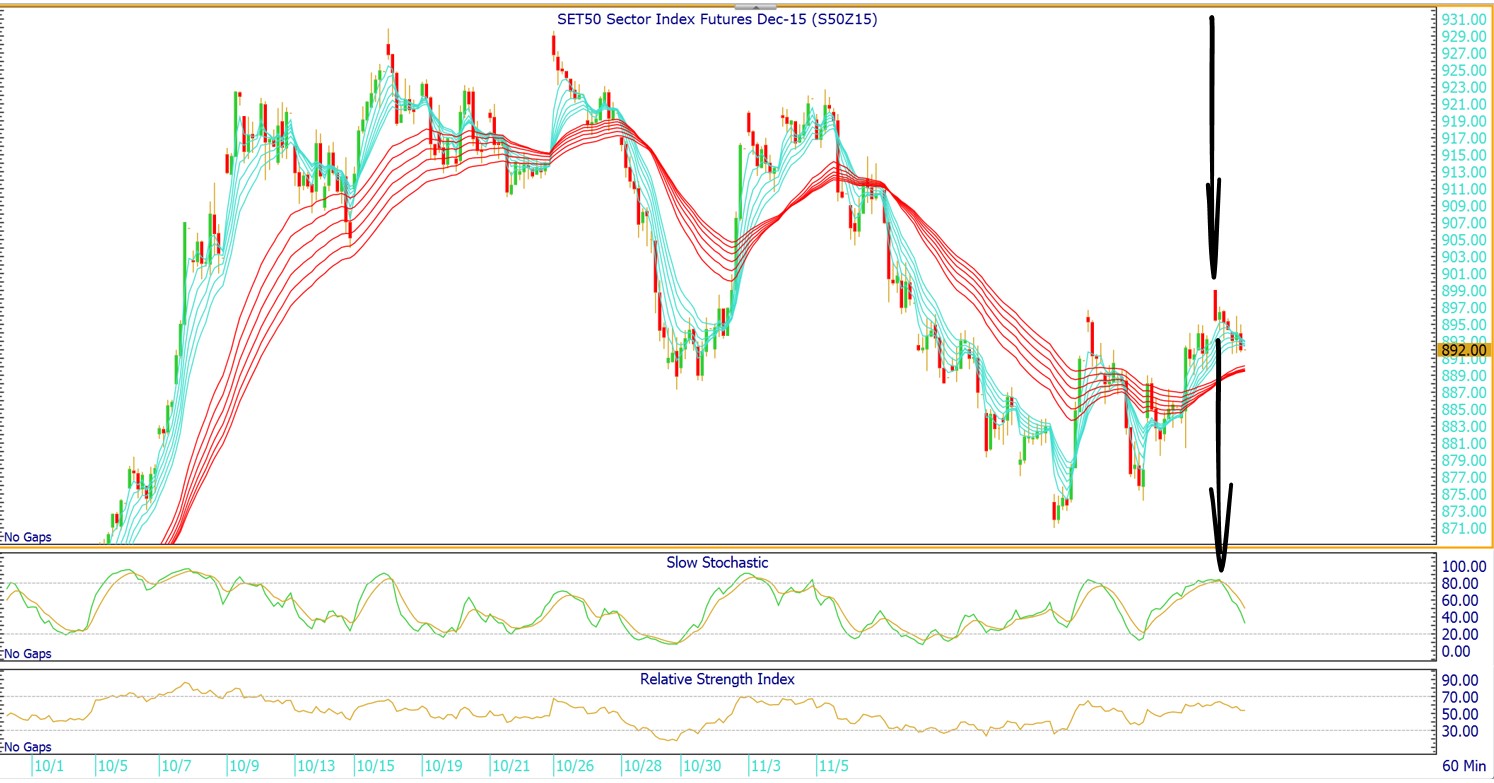Click the 10/21 date label
The height and width of the screenshot is (783, 1494).
click(x=510, y=766)
